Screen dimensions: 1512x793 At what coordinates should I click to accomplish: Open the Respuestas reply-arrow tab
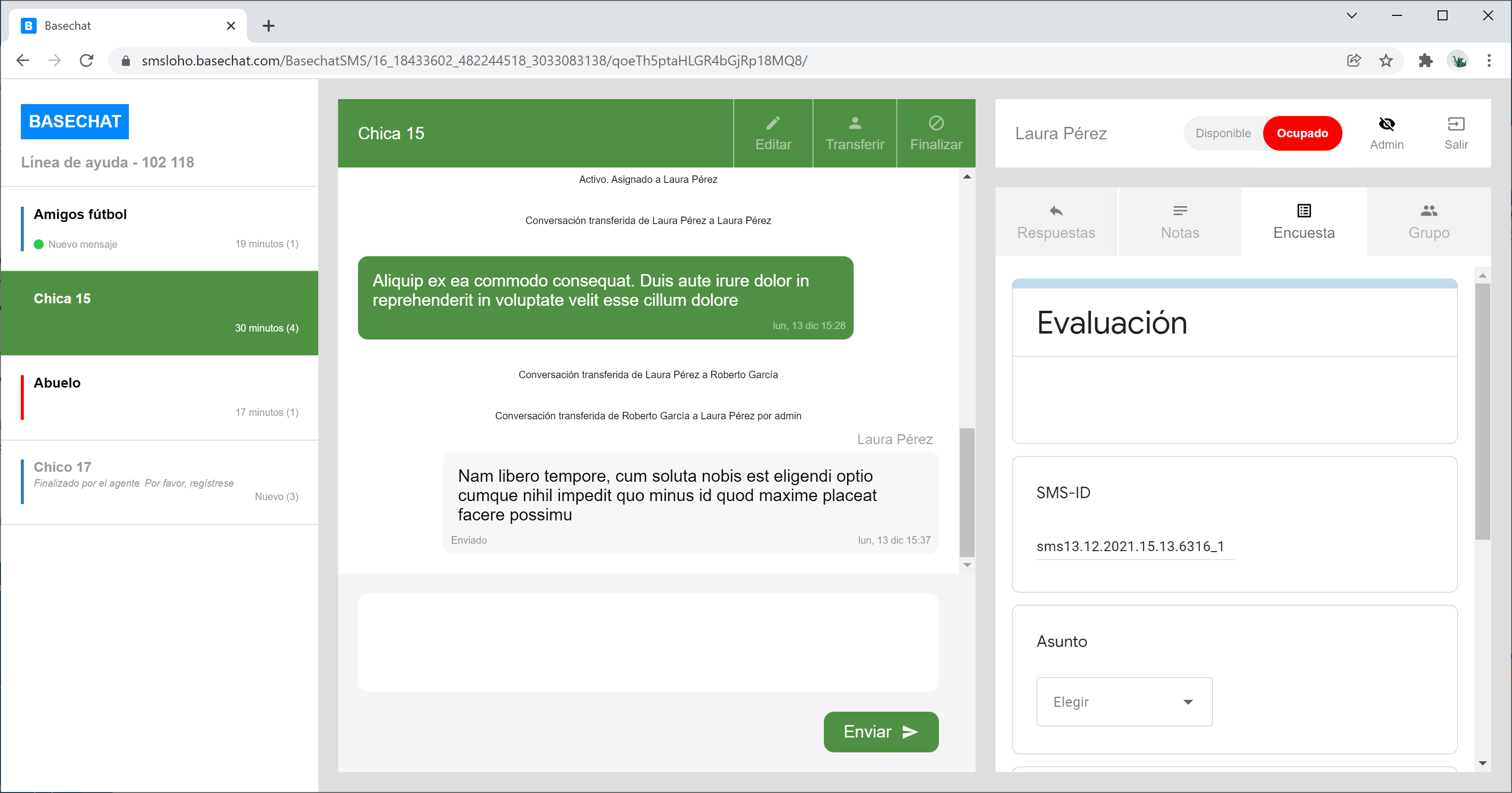click(x=1055, y=211)
